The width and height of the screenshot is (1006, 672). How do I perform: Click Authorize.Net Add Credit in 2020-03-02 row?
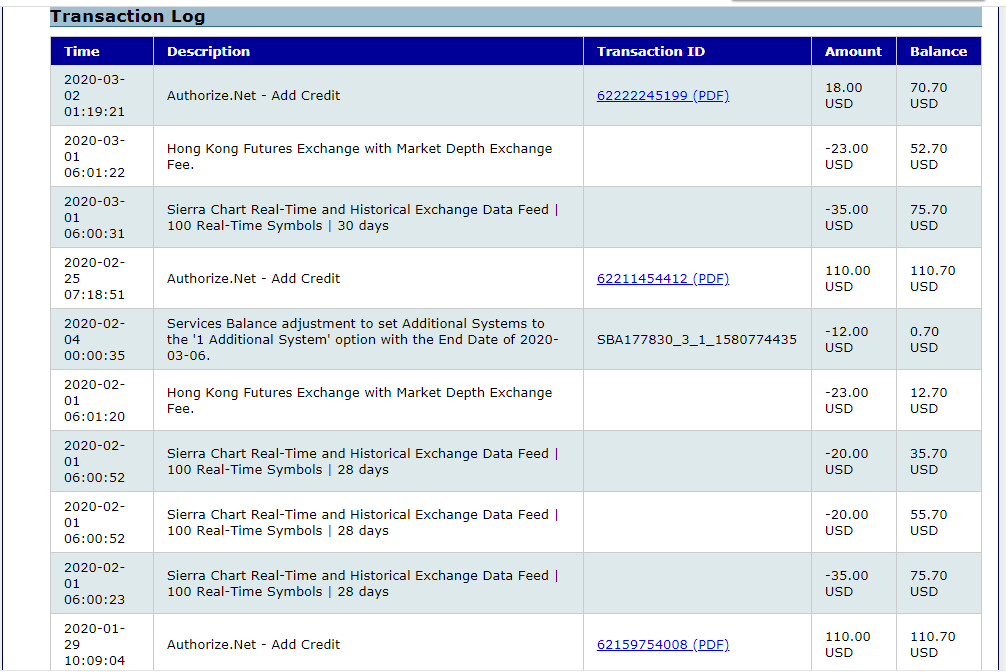[x=253, y=96]
